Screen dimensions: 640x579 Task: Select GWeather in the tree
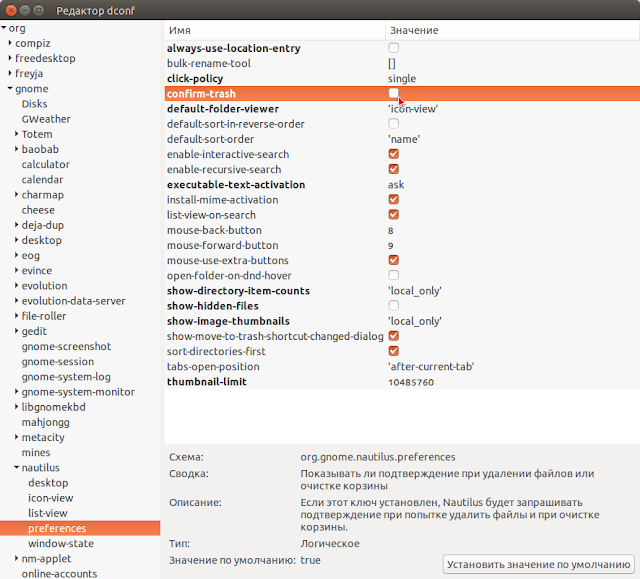[x=46, y=119]
